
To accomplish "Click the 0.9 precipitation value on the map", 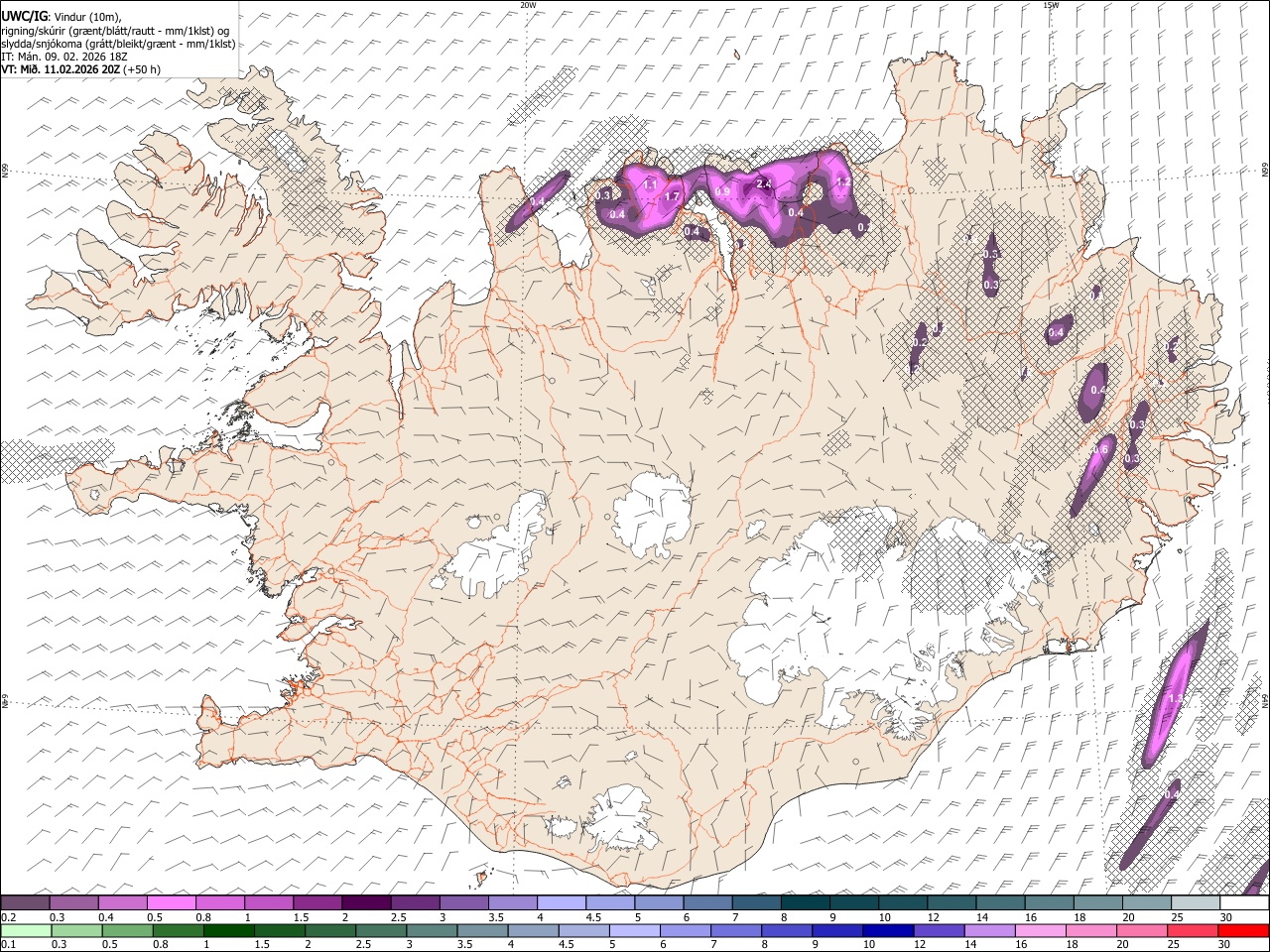I will pos(722,191).
